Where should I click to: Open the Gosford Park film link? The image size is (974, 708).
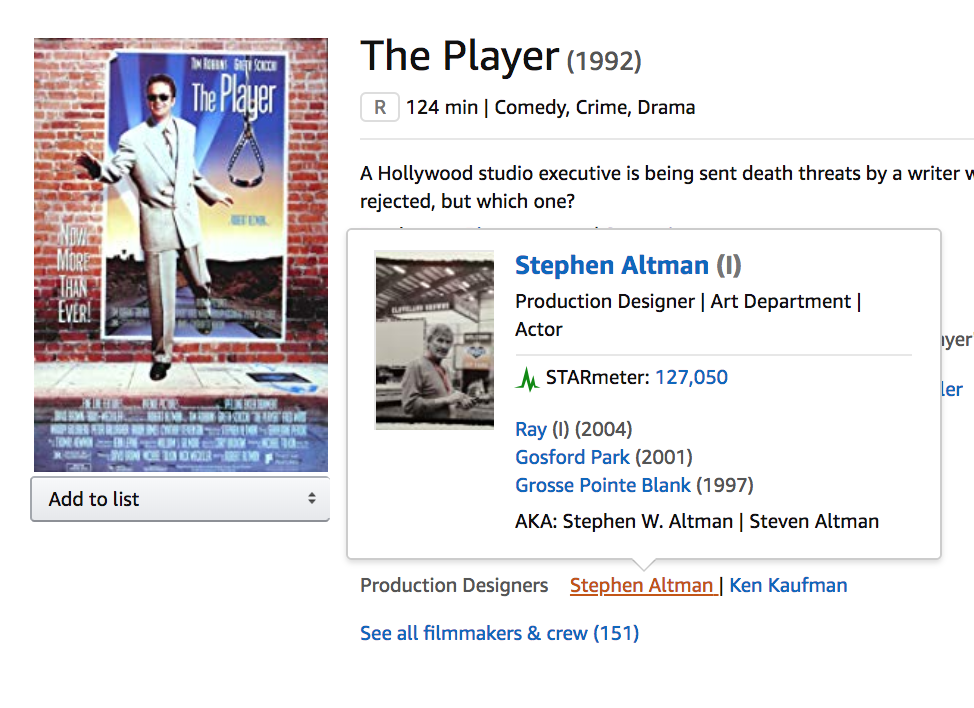[572, 457]
